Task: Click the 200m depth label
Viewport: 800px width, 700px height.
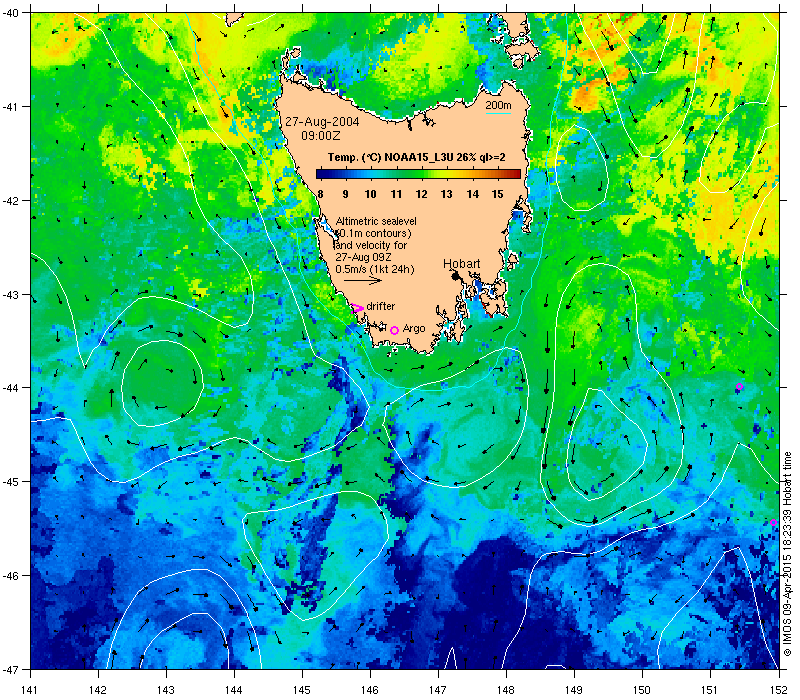Action: click(498, 106)
